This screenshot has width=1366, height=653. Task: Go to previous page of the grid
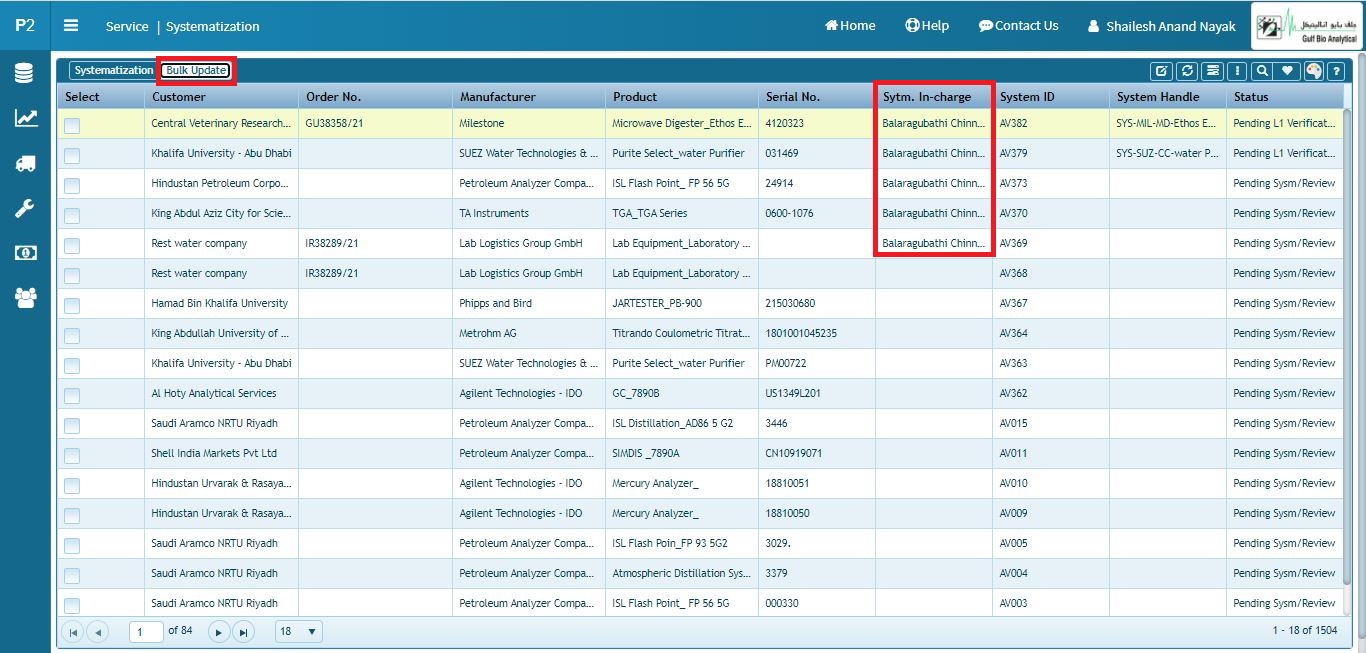click(x=97, y=632)
